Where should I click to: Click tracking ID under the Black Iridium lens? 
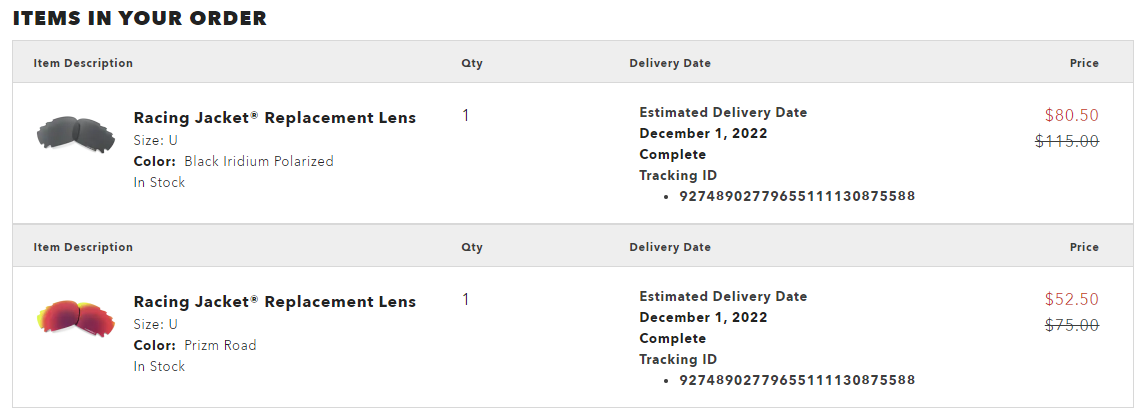coord(797,196)
